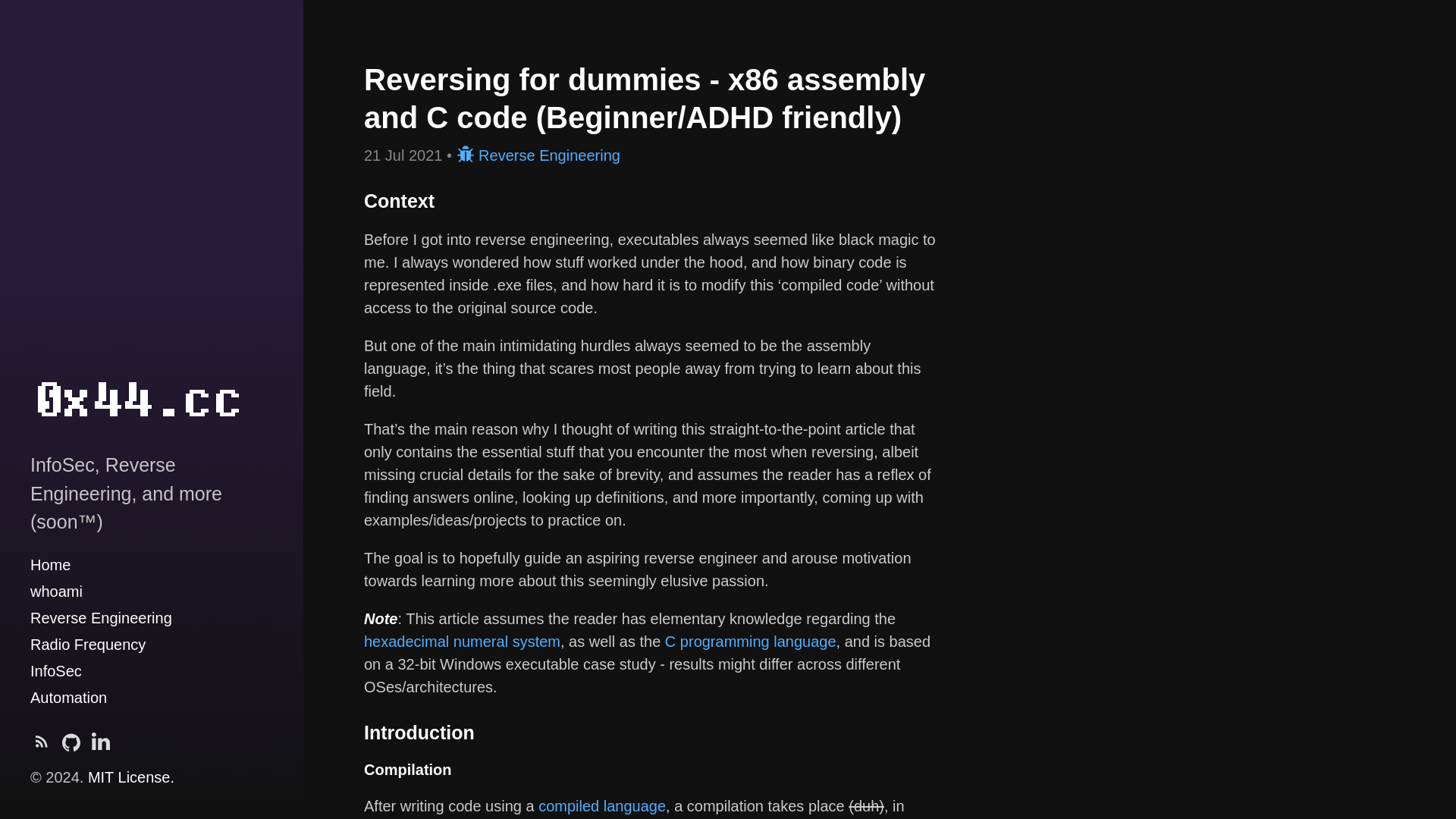Navigate to the Home menu item
Viewport: 1456px width, 819px height.
click(50, 565)
